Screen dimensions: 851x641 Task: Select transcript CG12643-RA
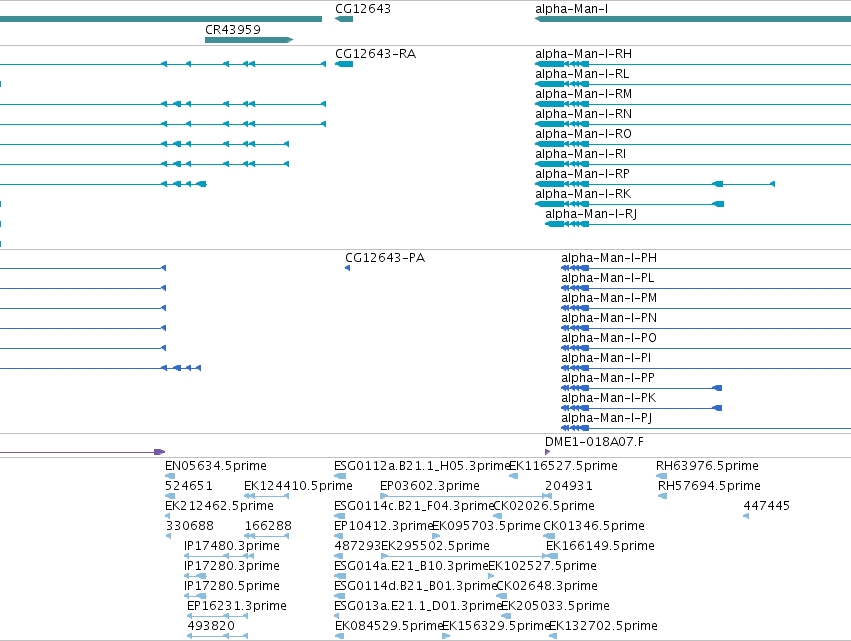pyautogui.click(x=376, y=54)
